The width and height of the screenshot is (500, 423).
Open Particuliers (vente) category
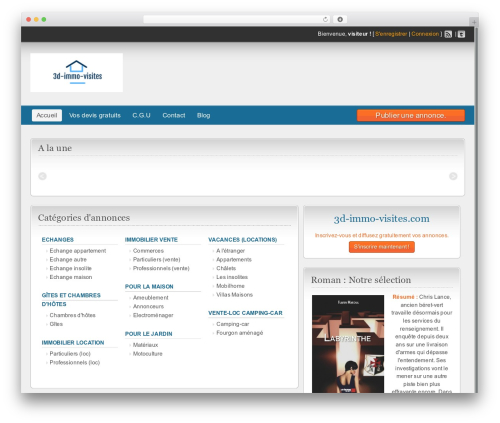tap(156, 259)
